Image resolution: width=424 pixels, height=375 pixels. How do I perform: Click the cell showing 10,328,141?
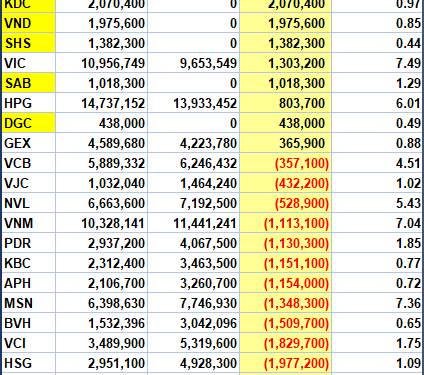point(102,223)
